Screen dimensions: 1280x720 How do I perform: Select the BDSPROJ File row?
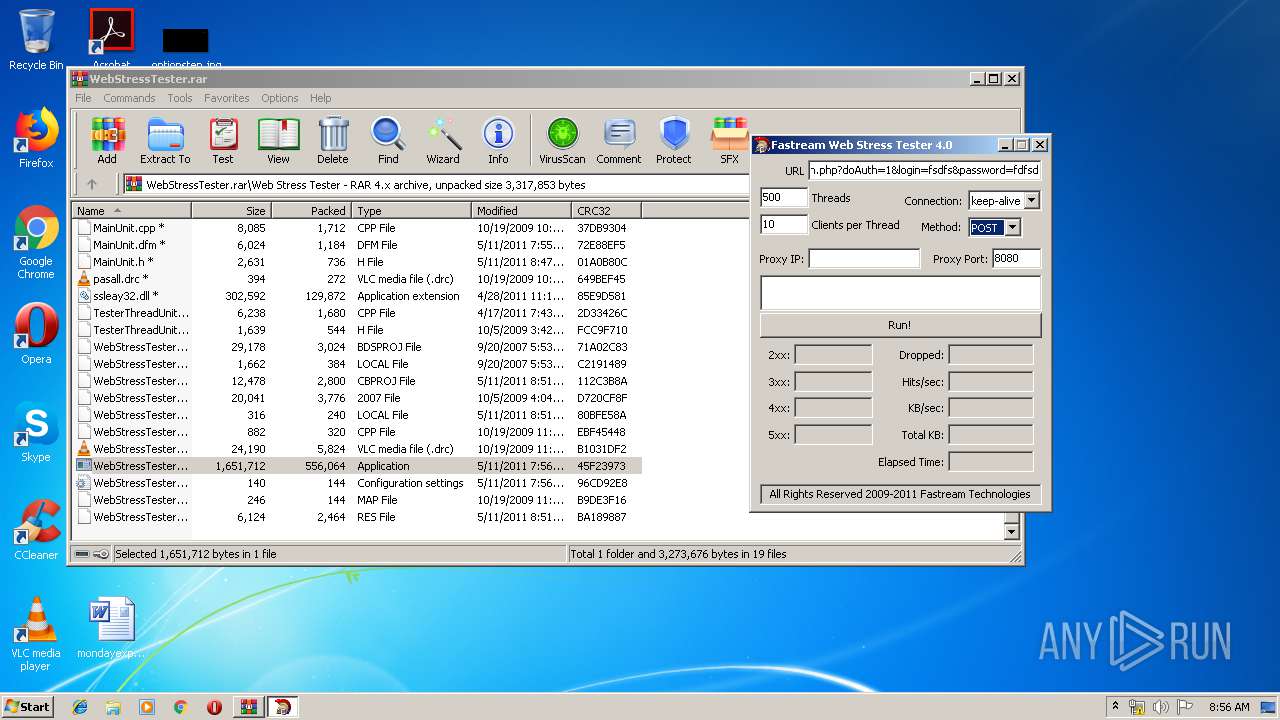(x=357, y=347)
